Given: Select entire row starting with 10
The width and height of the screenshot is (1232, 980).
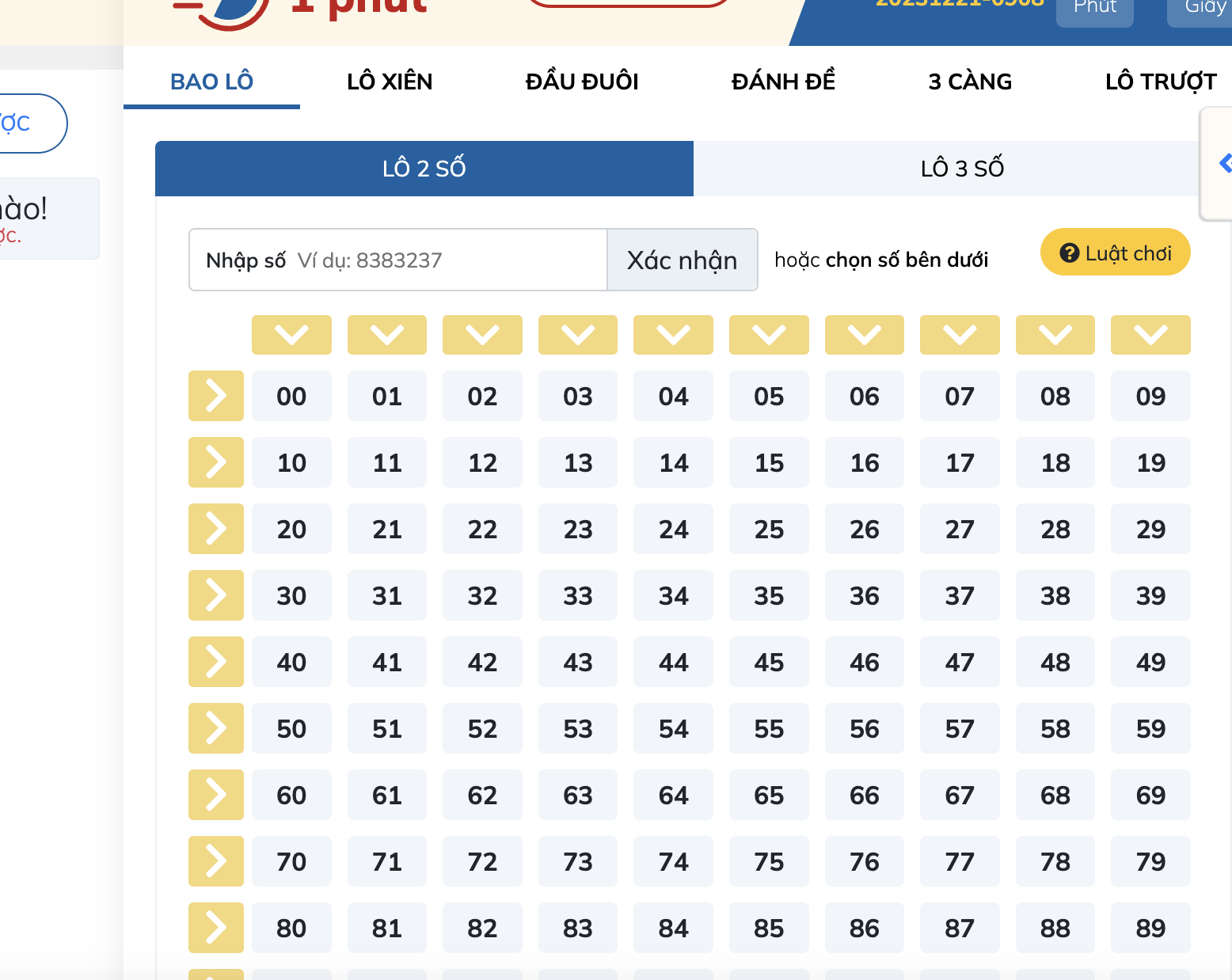Looking at the screenshot, I should pos(216,462).
